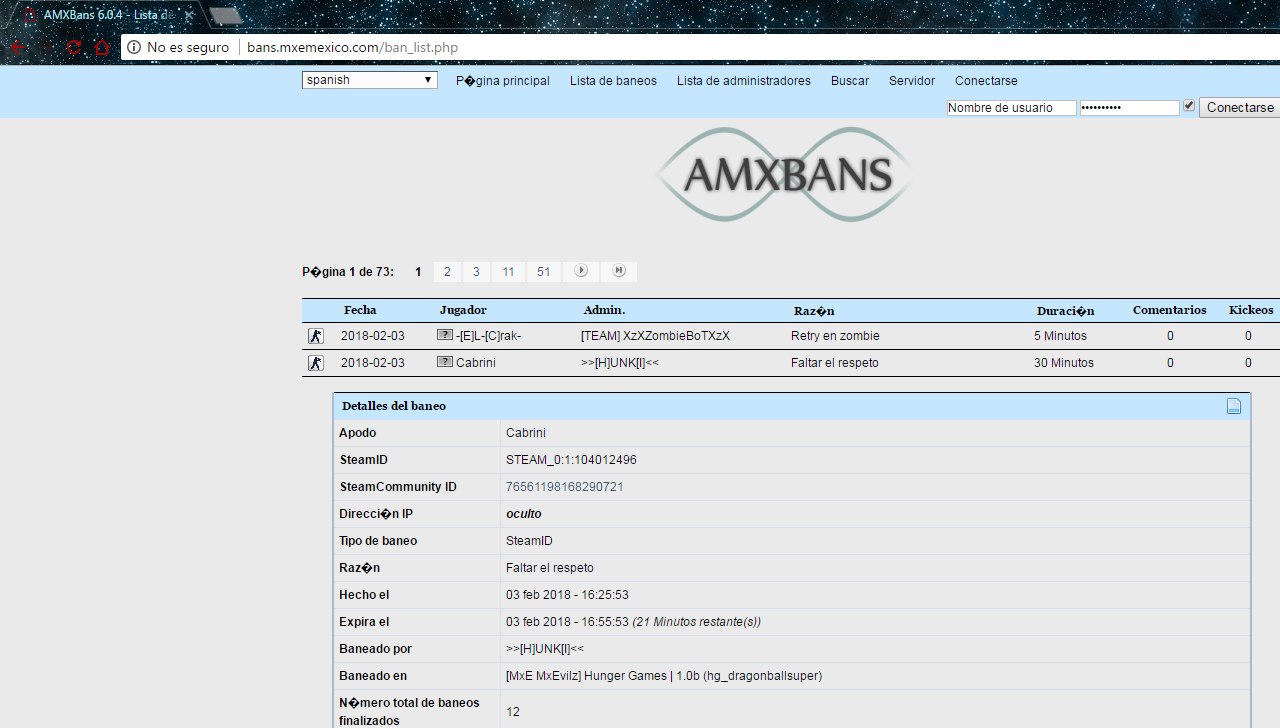Screen dimensions: 1280x728
Task: Click the Fecha column header
Action: (x=360, y=310)
